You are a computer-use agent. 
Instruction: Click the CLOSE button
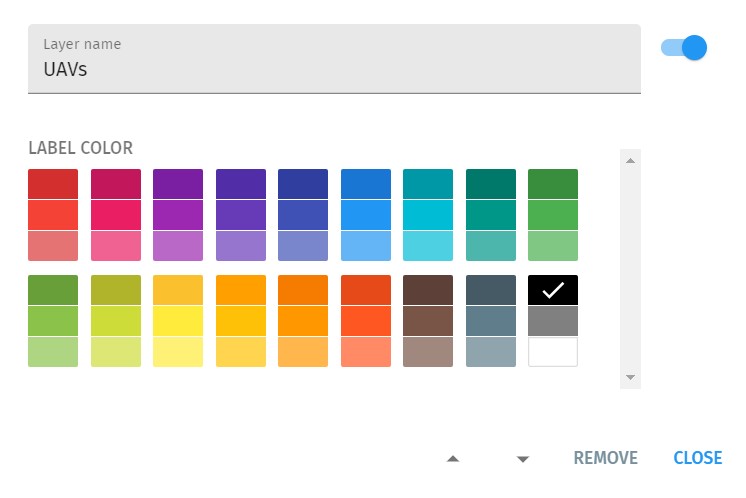tap(697, 458)
